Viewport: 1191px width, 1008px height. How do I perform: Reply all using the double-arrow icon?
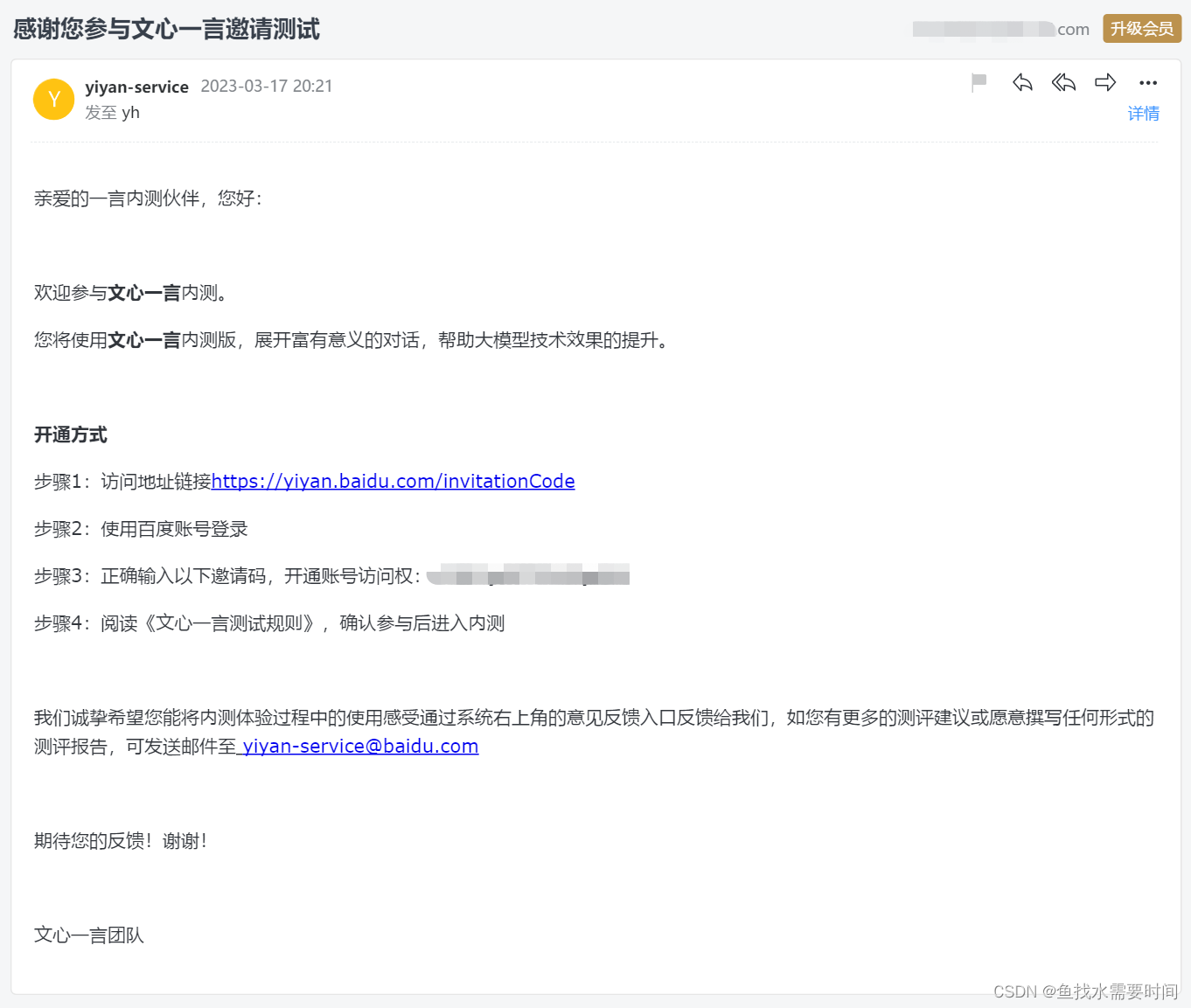coord(1063,82)
